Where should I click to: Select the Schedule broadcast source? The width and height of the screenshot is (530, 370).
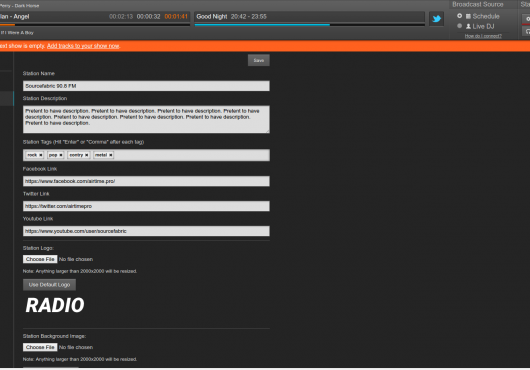pyautogui.click(x=459, y=16)
